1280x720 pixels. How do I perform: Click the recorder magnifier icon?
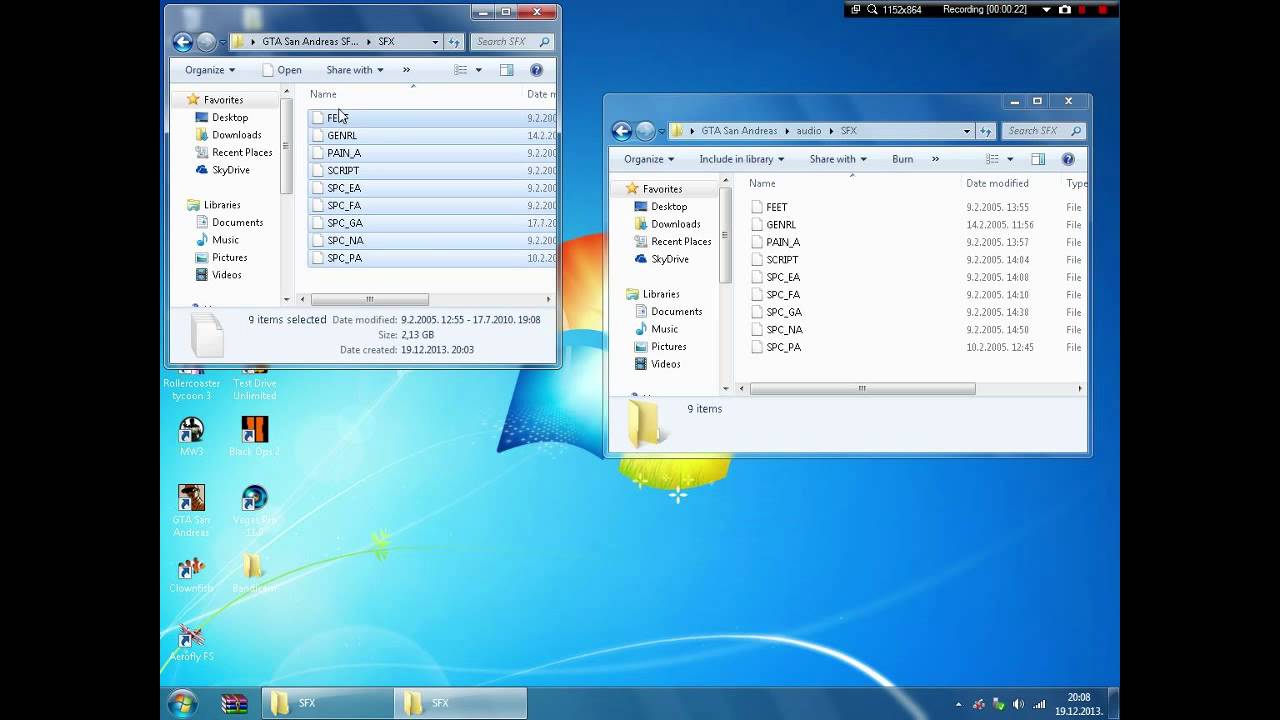click(873, 10)
